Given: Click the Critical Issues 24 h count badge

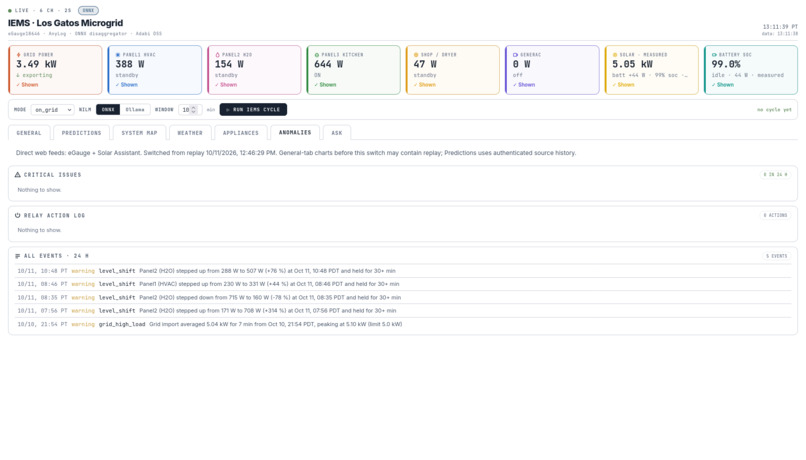Looking at the screenshot, I should pyautogui.click(x=775, y=175).
